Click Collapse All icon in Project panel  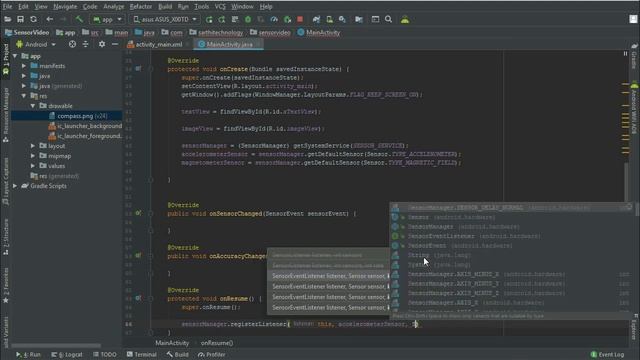click(85, 44)
